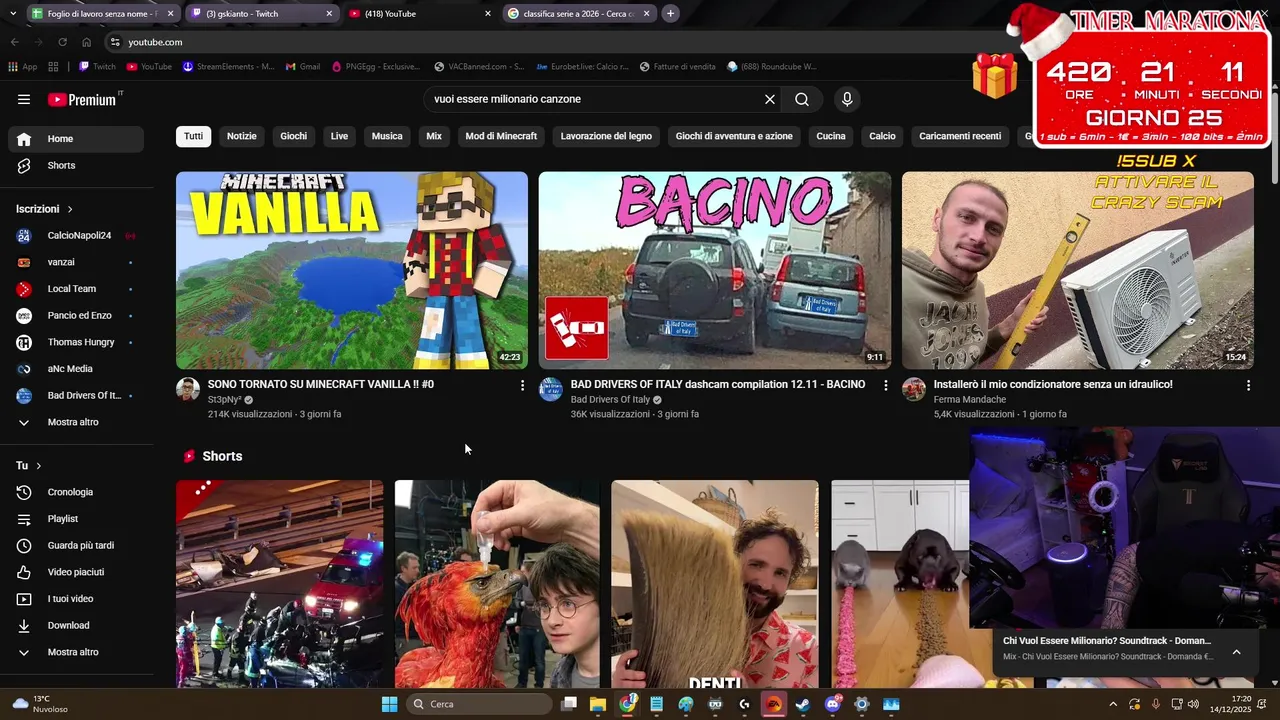Play the Minecraft VANILLA video thumbnail
Image resolution: width=1280 pixels, height=720 pixels.
coord(352,270)
